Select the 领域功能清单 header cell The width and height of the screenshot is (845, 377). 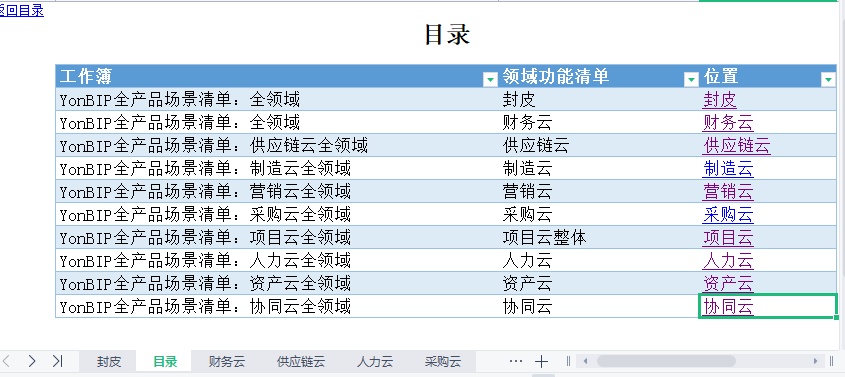pos(599,76)
